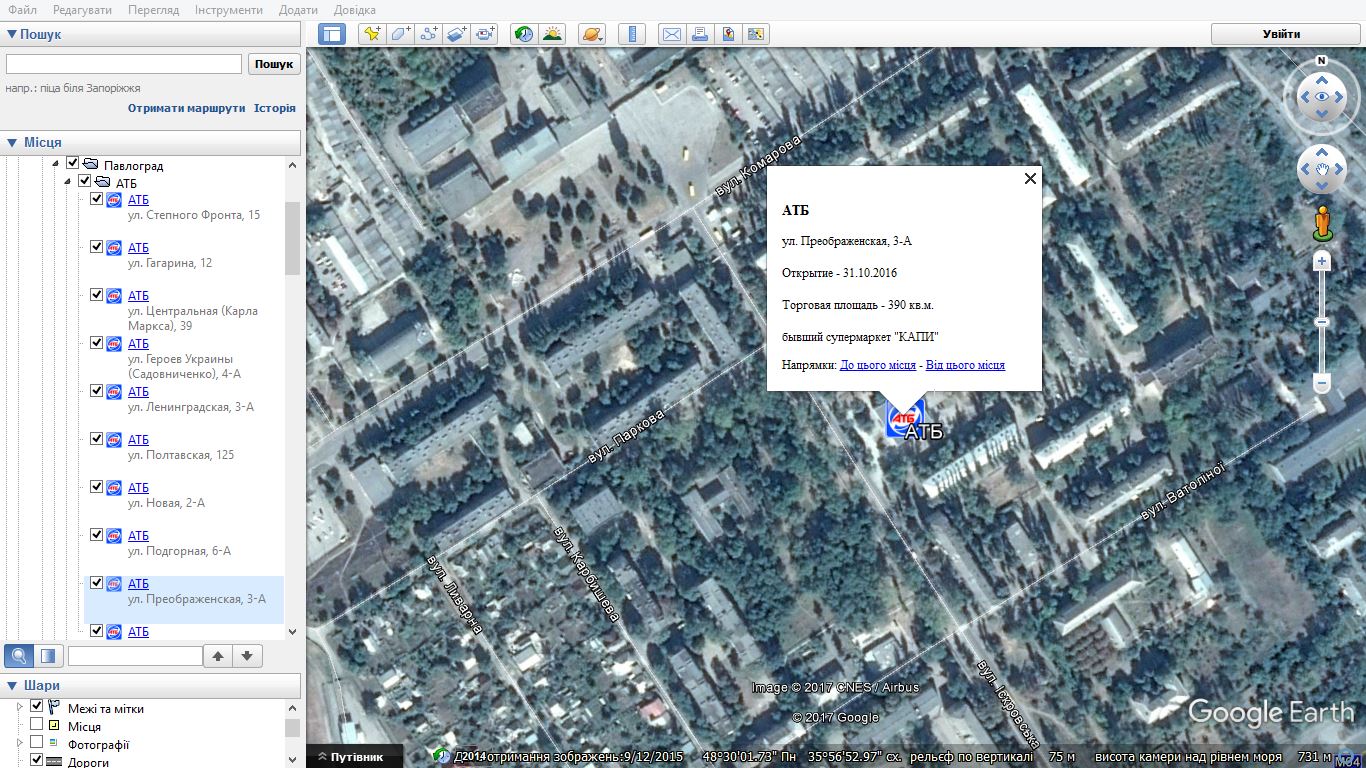Click the Увійти sign-in button
1366x768 pixels.
click(x=1281, y=34)
